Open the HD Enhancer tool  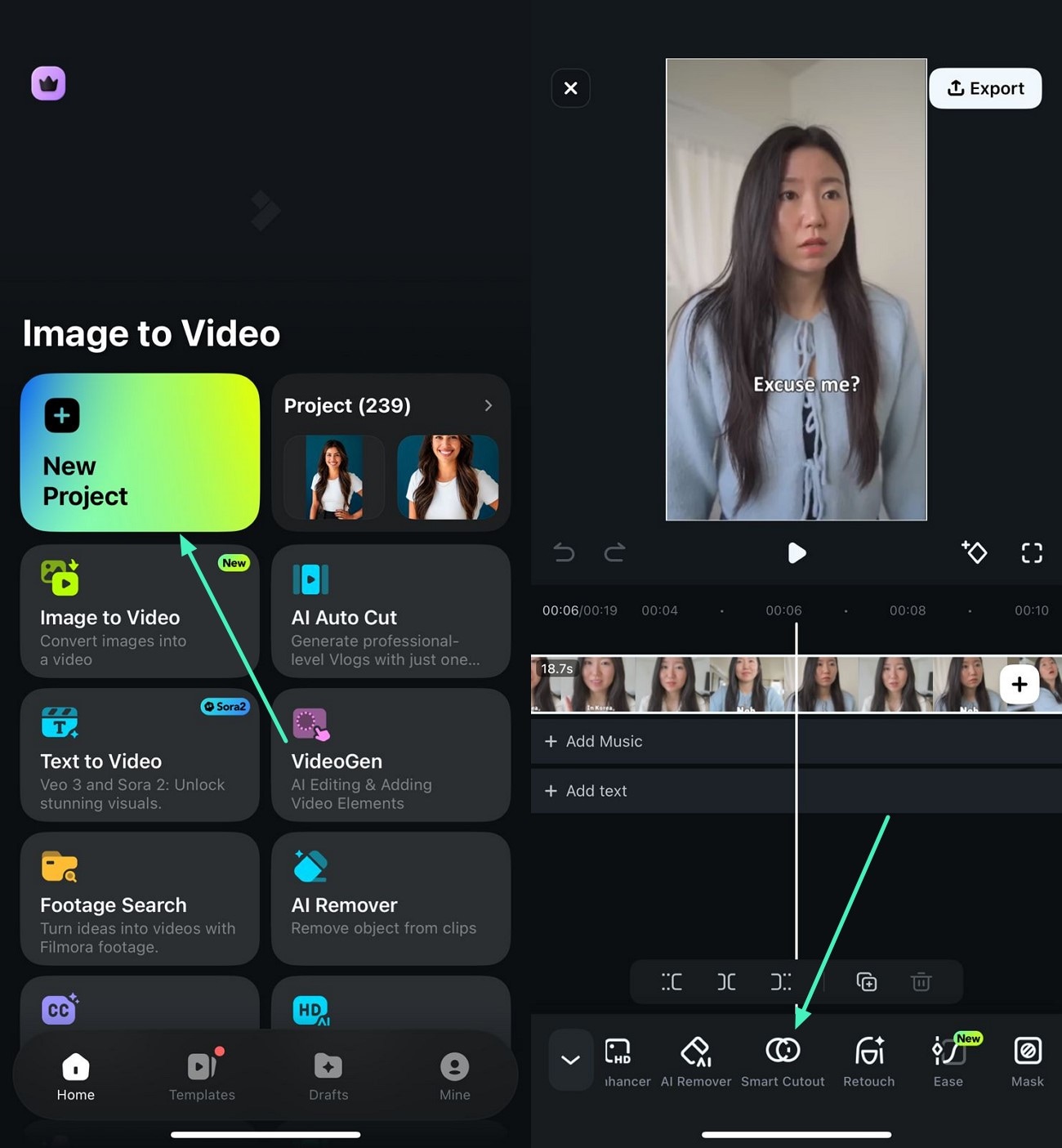coord(619,1058)
